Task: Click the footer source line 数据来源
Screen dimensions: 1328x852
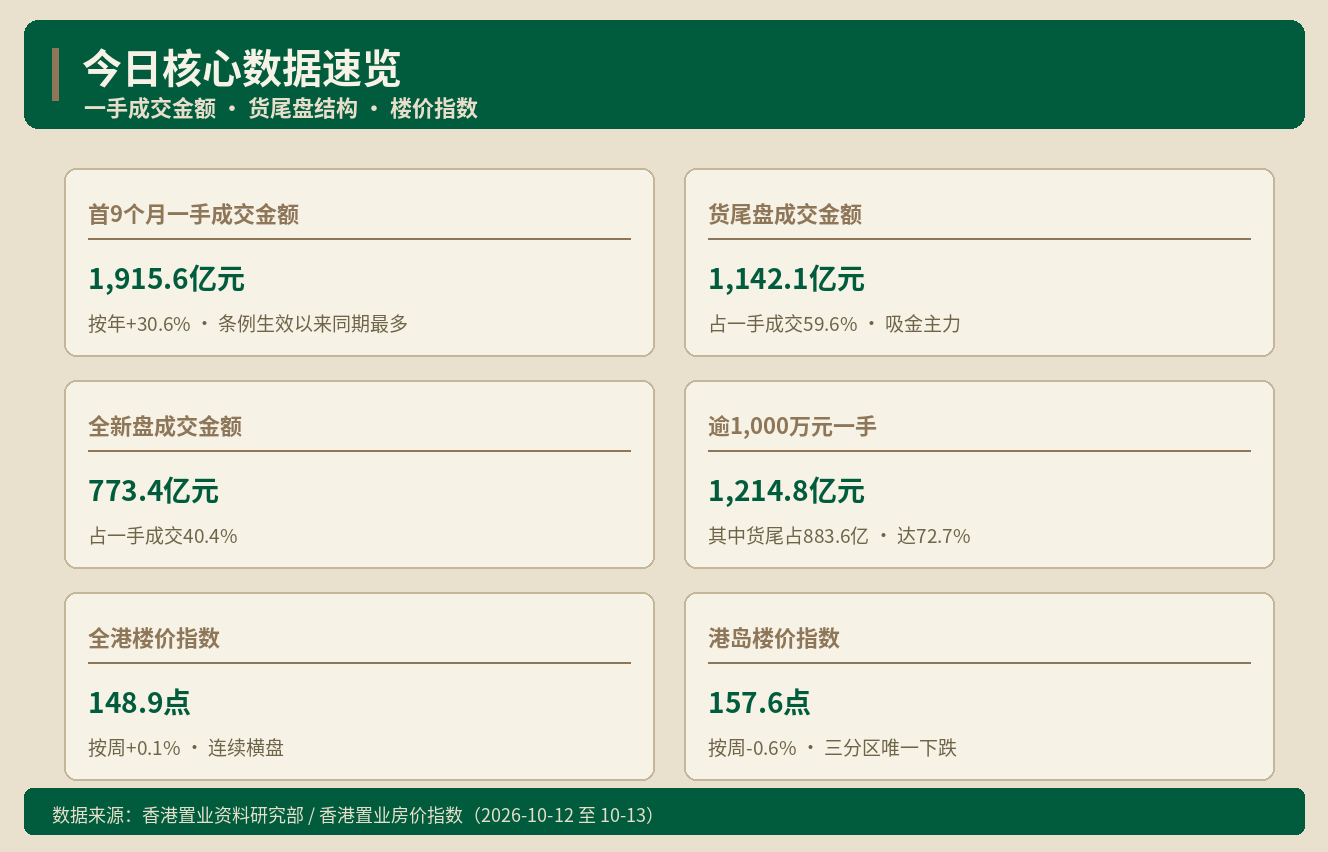Action: [x=353, y=815]
